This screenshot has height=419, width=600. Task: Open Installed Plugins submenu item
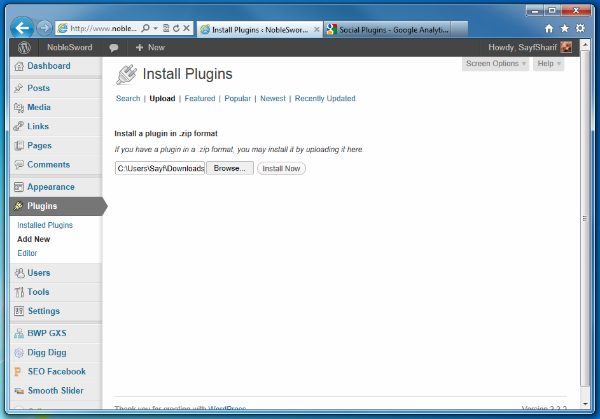[45, 225]
